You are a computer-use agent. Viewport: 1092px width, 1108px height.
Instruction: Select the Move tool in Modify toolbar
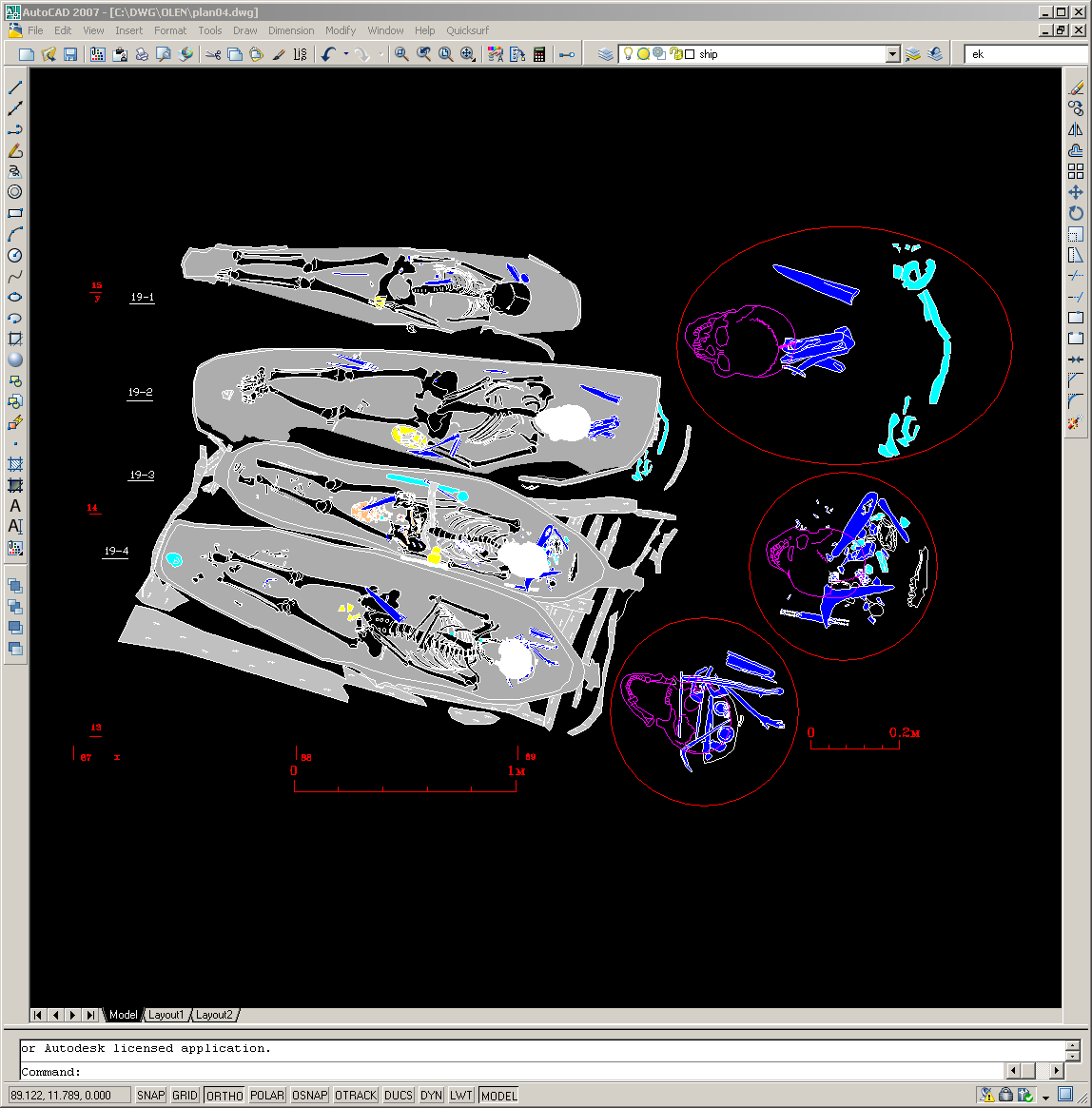(1076, 192)
